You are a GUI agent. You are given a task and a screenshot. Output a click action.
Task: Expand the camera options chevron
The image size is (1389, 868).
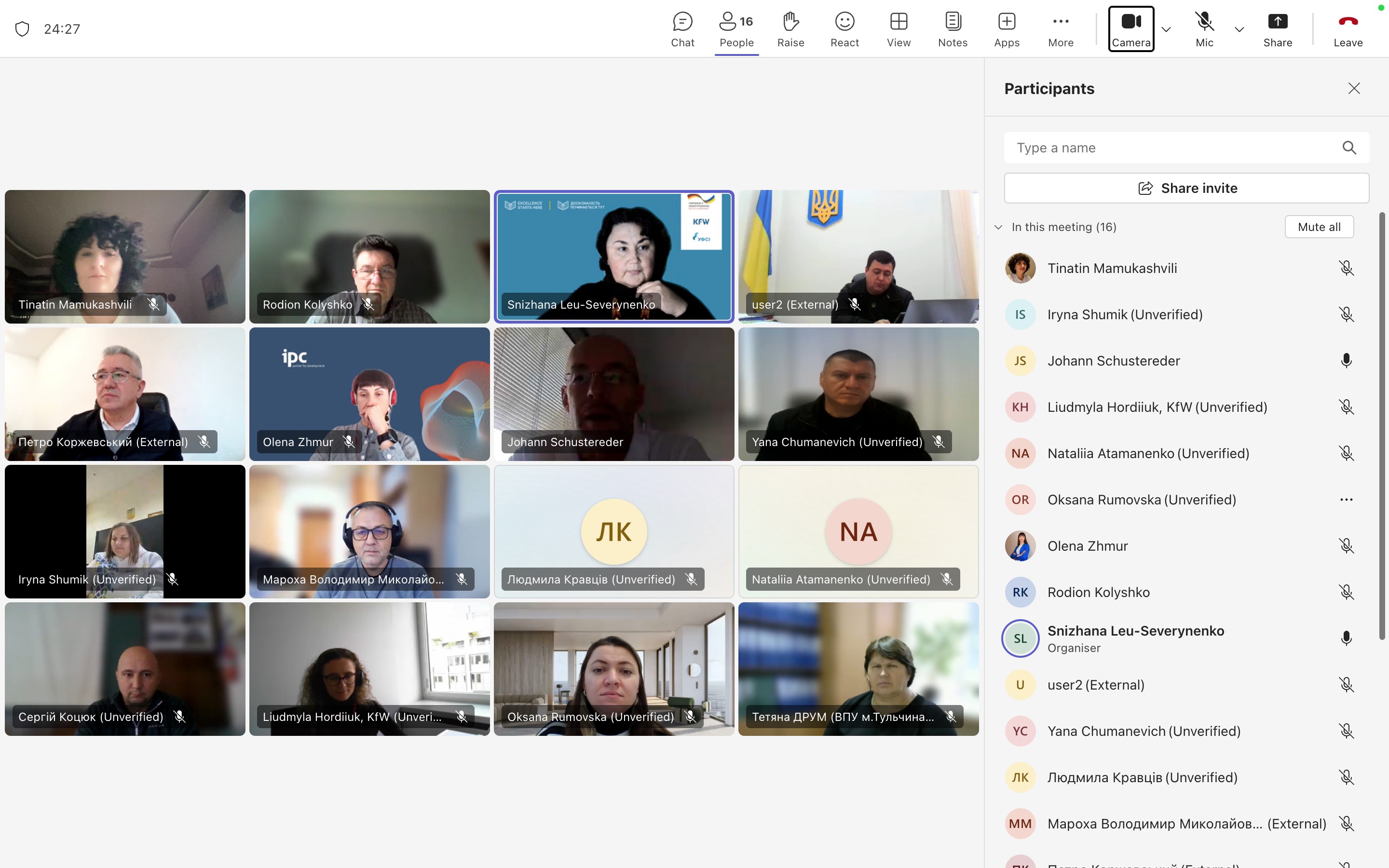(1166, 29)
